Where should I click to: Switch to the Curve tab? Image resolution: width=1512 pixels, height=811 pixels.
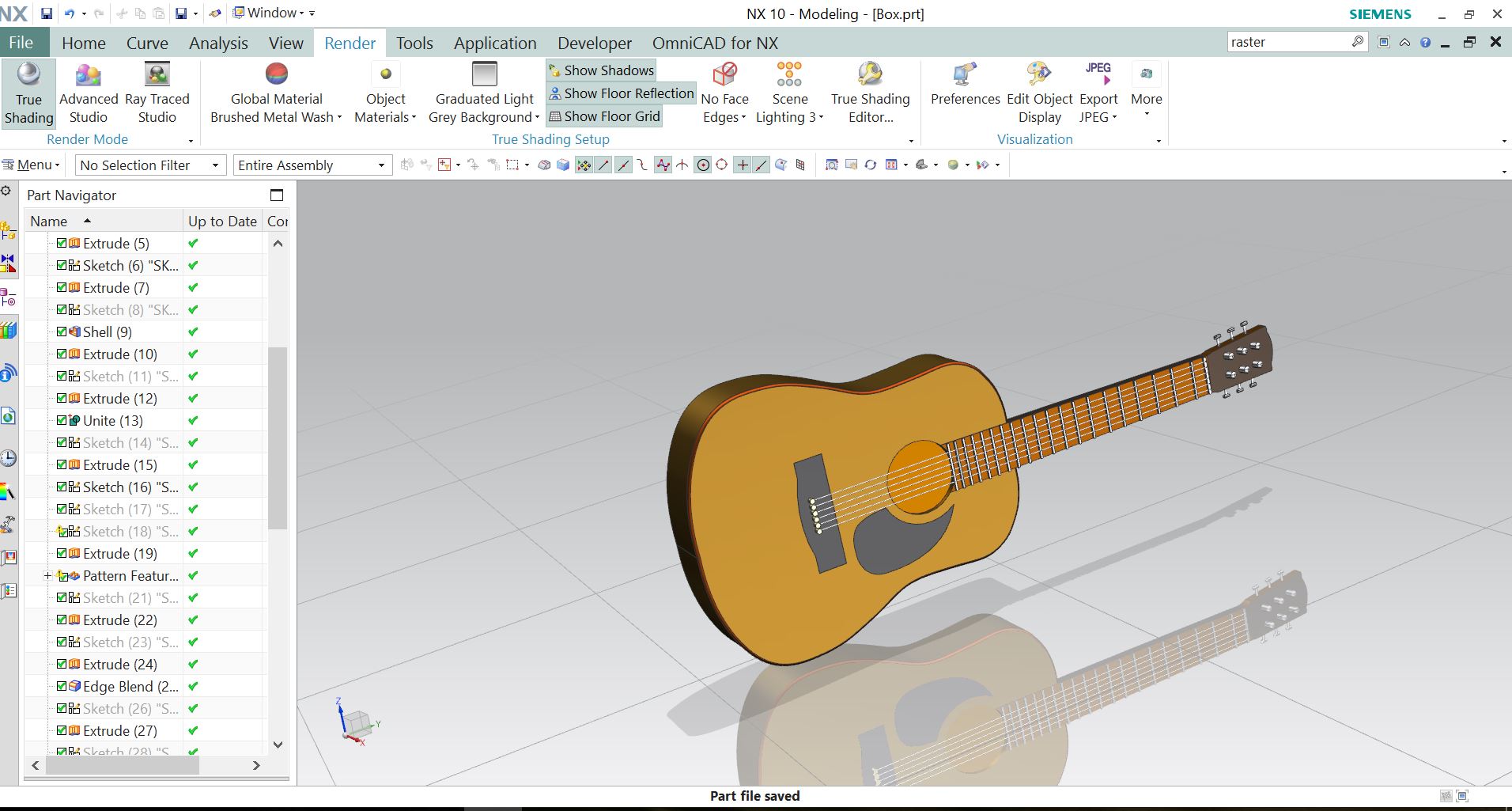click(x=147, y=44)
